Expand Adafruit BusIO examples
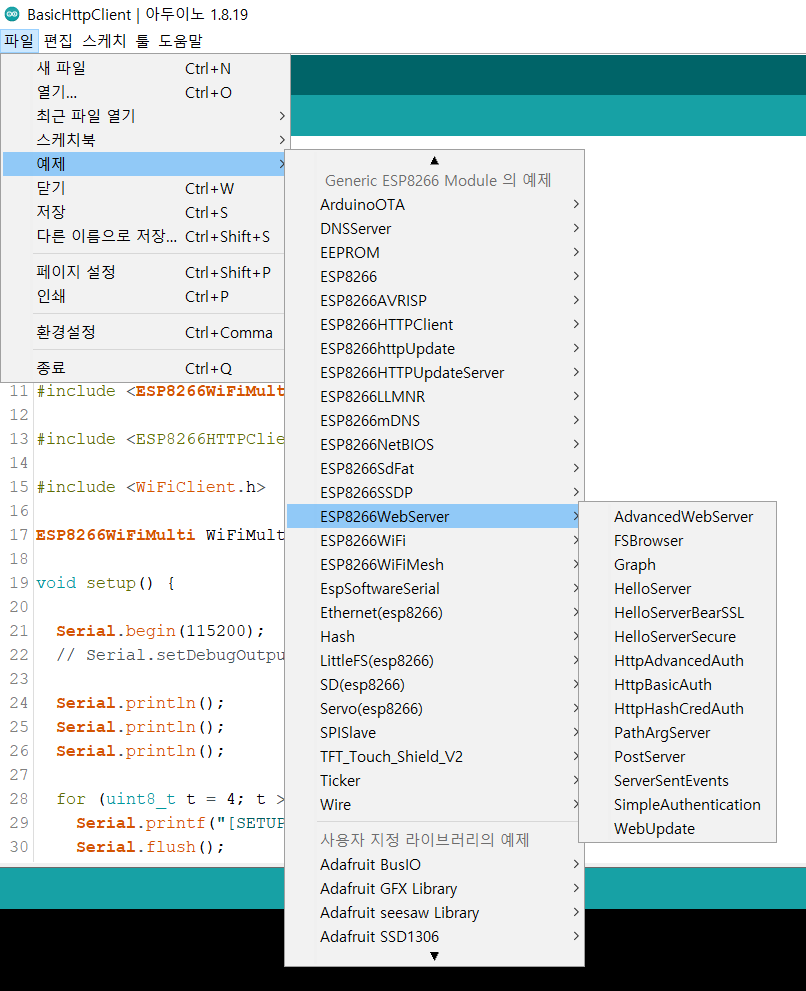Viewport: 806px width, 991px height. click(434, 865)
